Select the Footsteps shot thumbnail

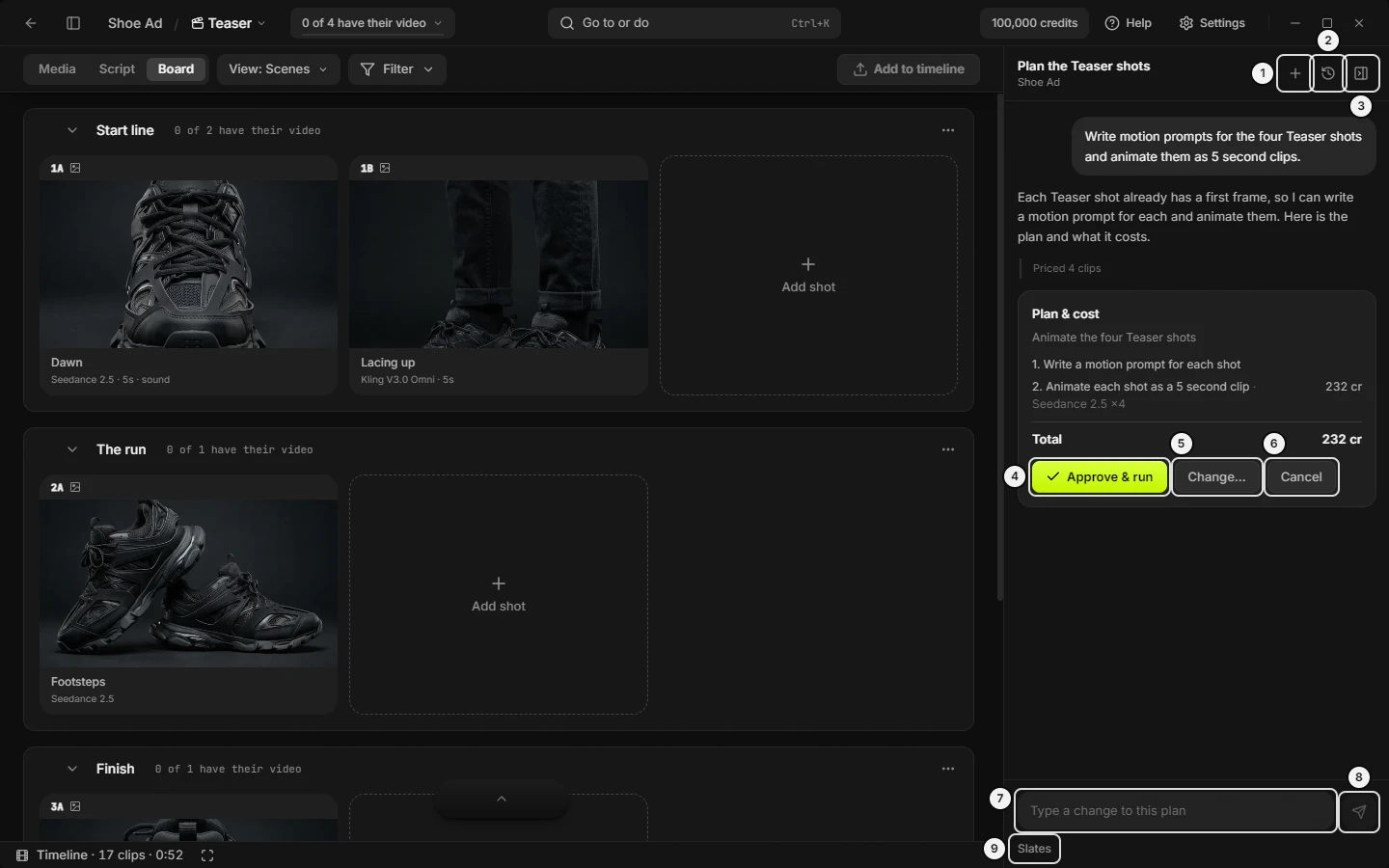(x=188, y=583)
